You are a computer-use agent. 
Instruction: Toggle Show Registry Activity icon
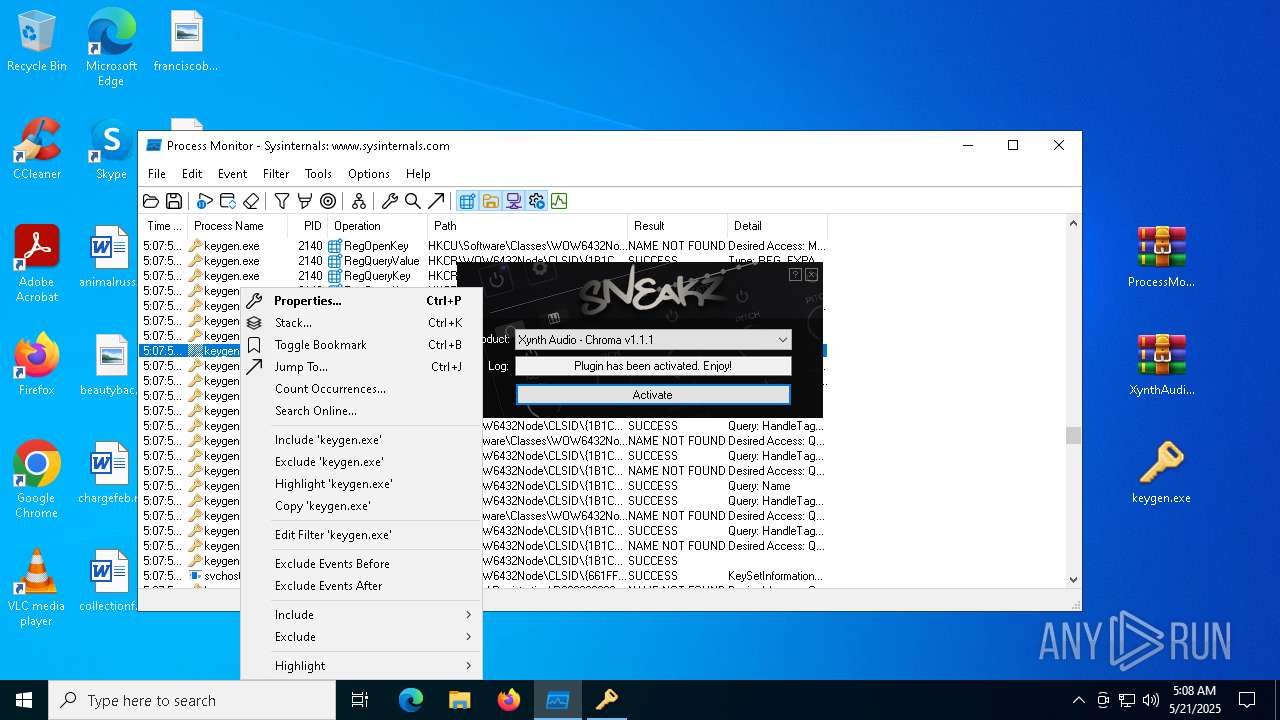467,201
